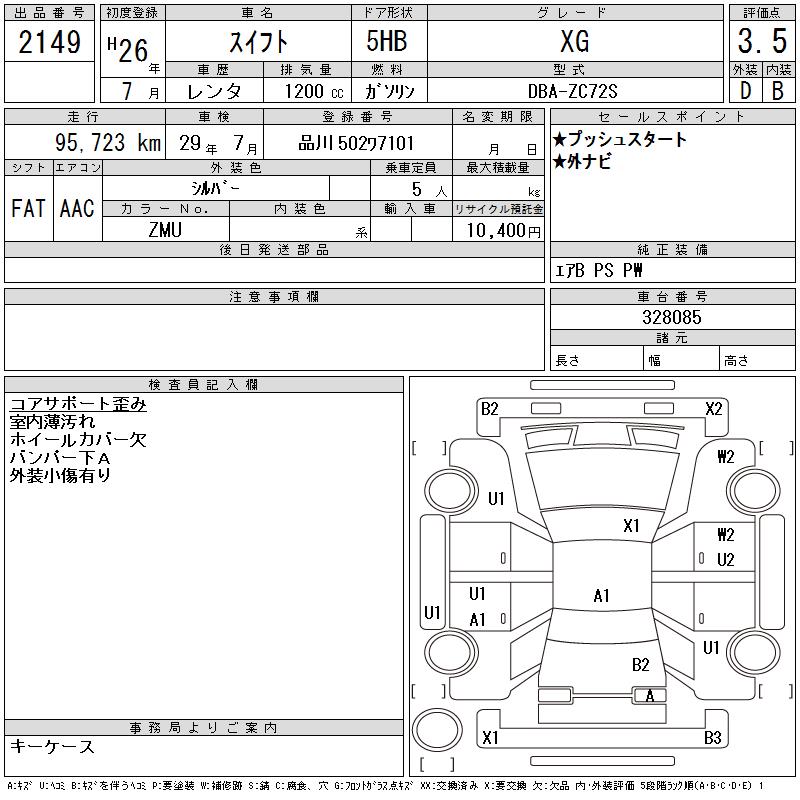This screenshot has width=800, height=800.
Task: Click the registration number 品川502ワ7101
Action: click(x=357, y=143)
